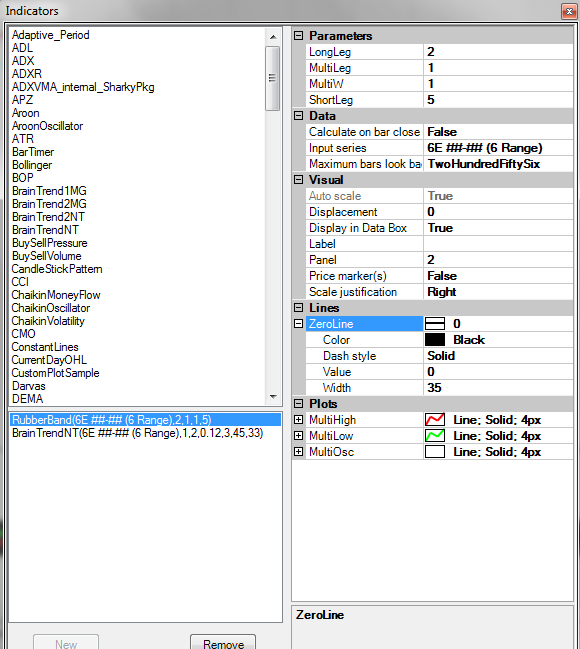Click the red MultiHigh plot line icon
Viewport: 580px width, 649px height.
[x=435, y=420]
